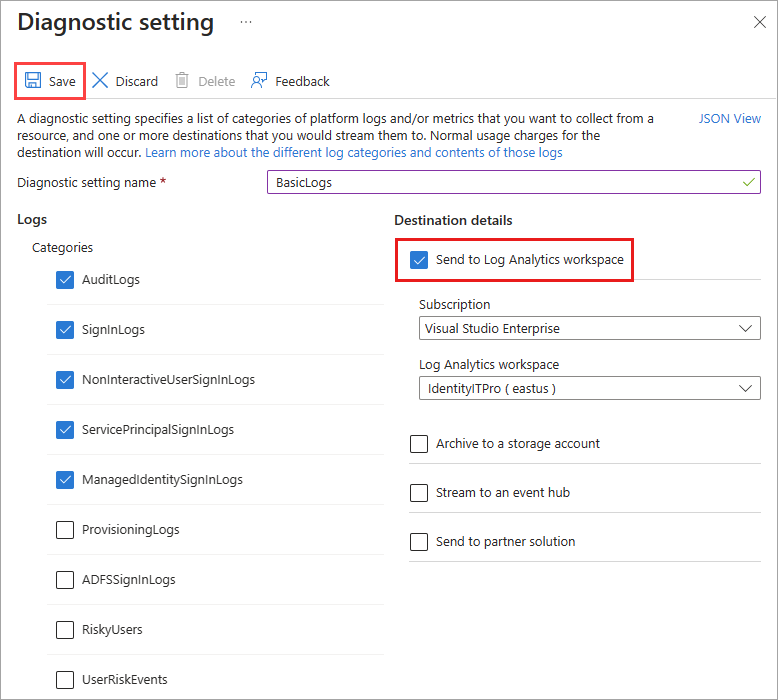Click the Discard X icon

[x=101, y=81]
